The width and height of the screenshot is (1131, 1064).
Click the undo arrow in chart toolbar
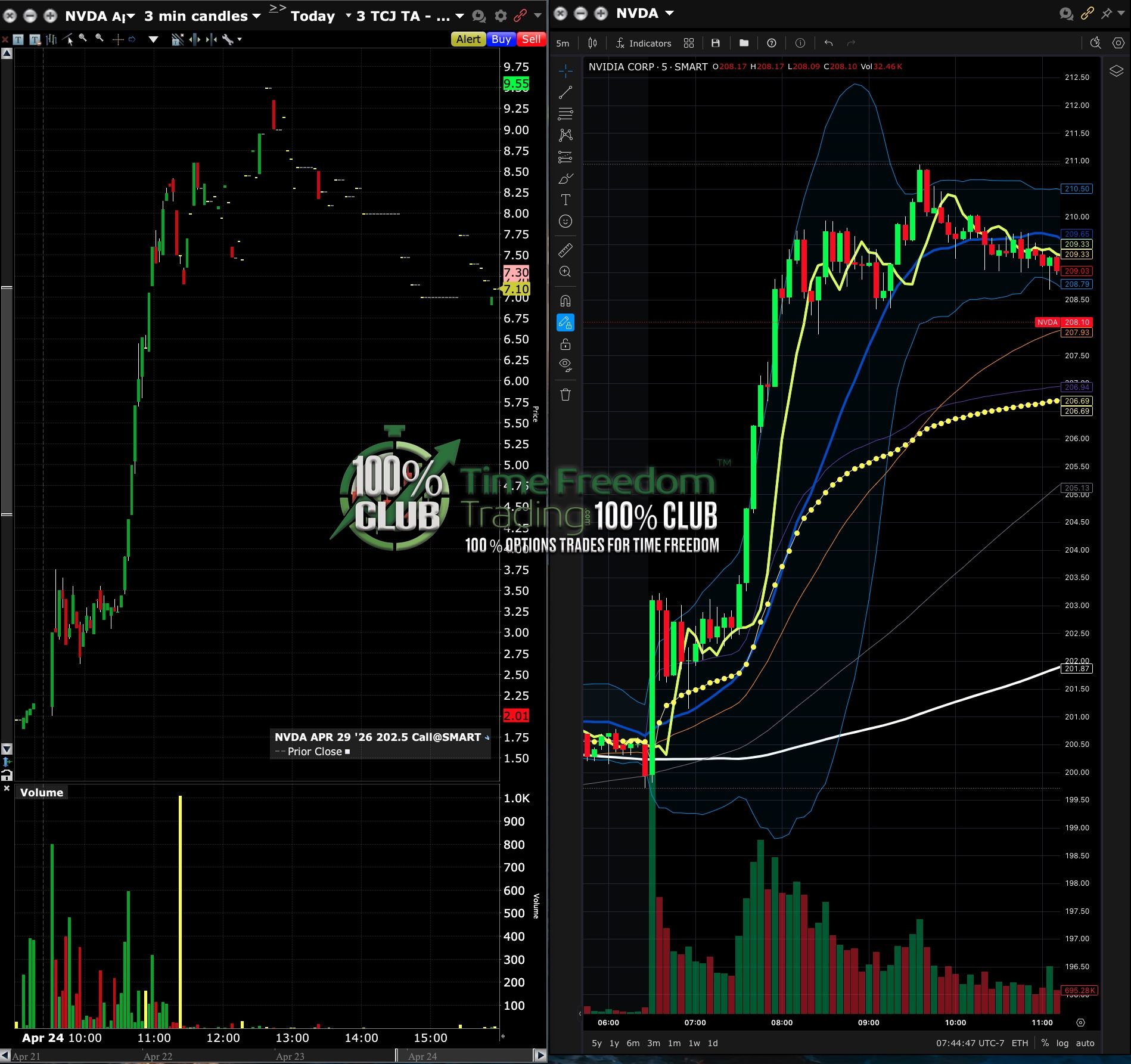point(828,43)
